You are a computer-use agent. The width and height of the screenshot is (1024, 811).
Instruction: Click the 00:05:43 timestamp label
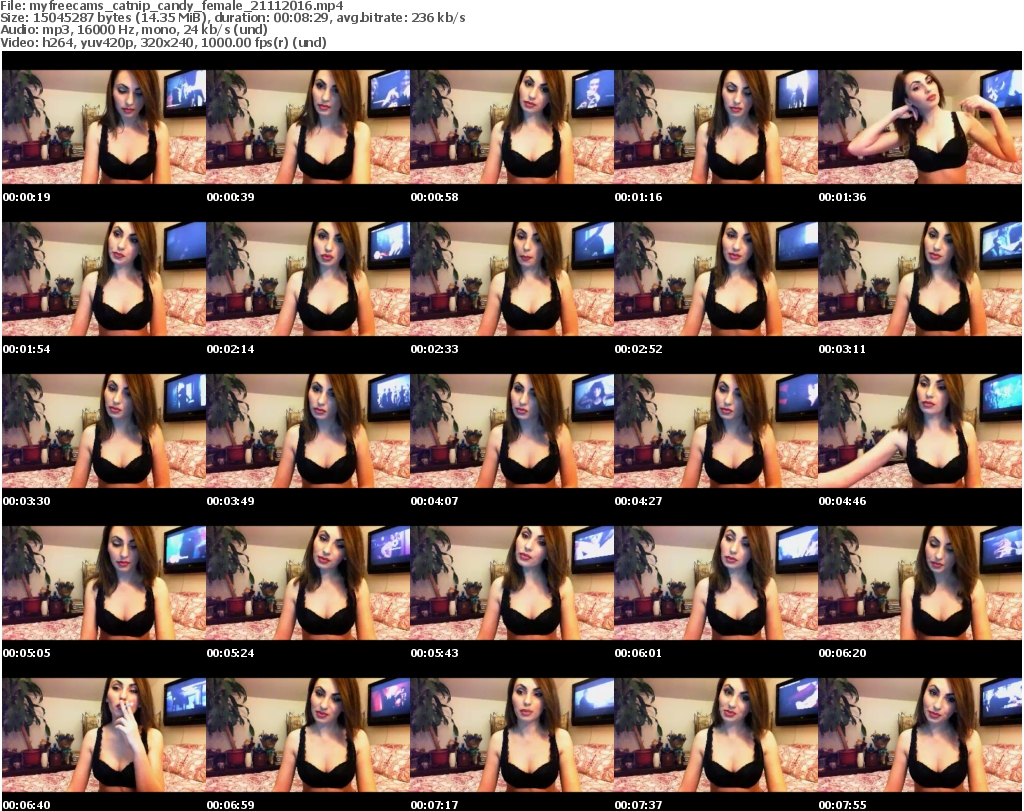(x=434, y=653)
